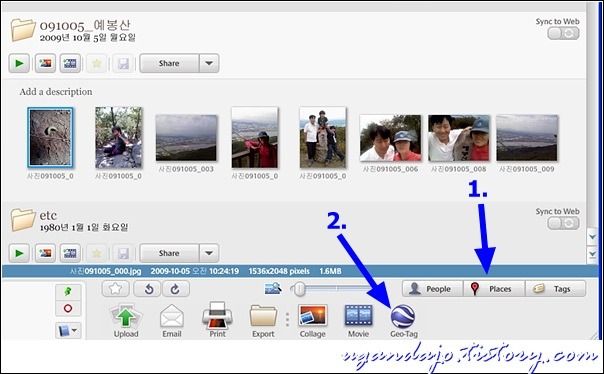The height and width of the screenshot is (374, 604).
Task: Open the Places panel
Action: tap(494, 288)
